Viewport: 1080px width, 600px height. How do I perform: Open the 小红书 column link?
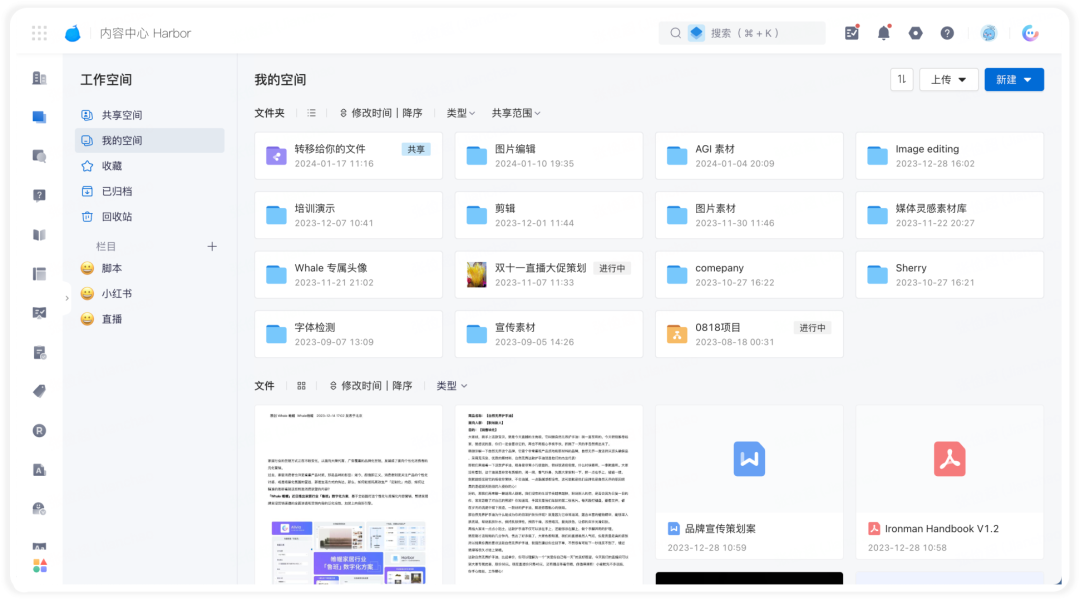click(x=116, y=293)
